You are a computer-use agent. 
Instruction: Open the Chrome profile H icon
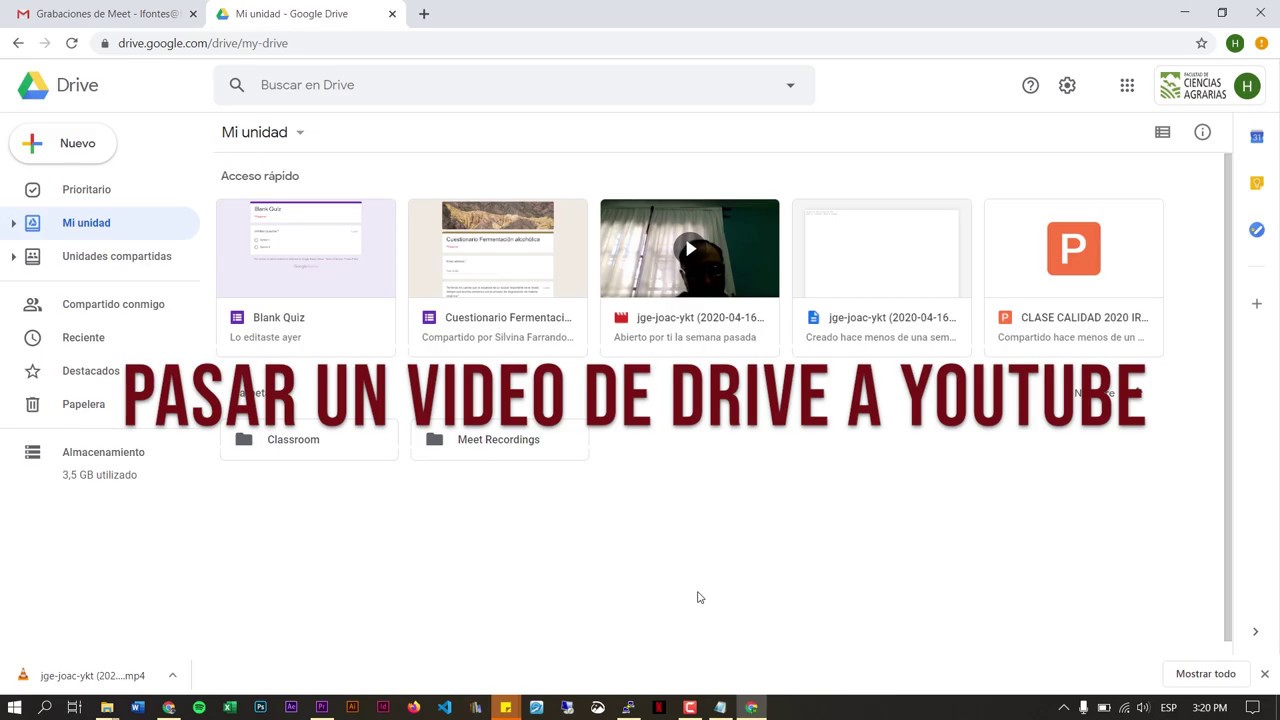(1235, 43)
